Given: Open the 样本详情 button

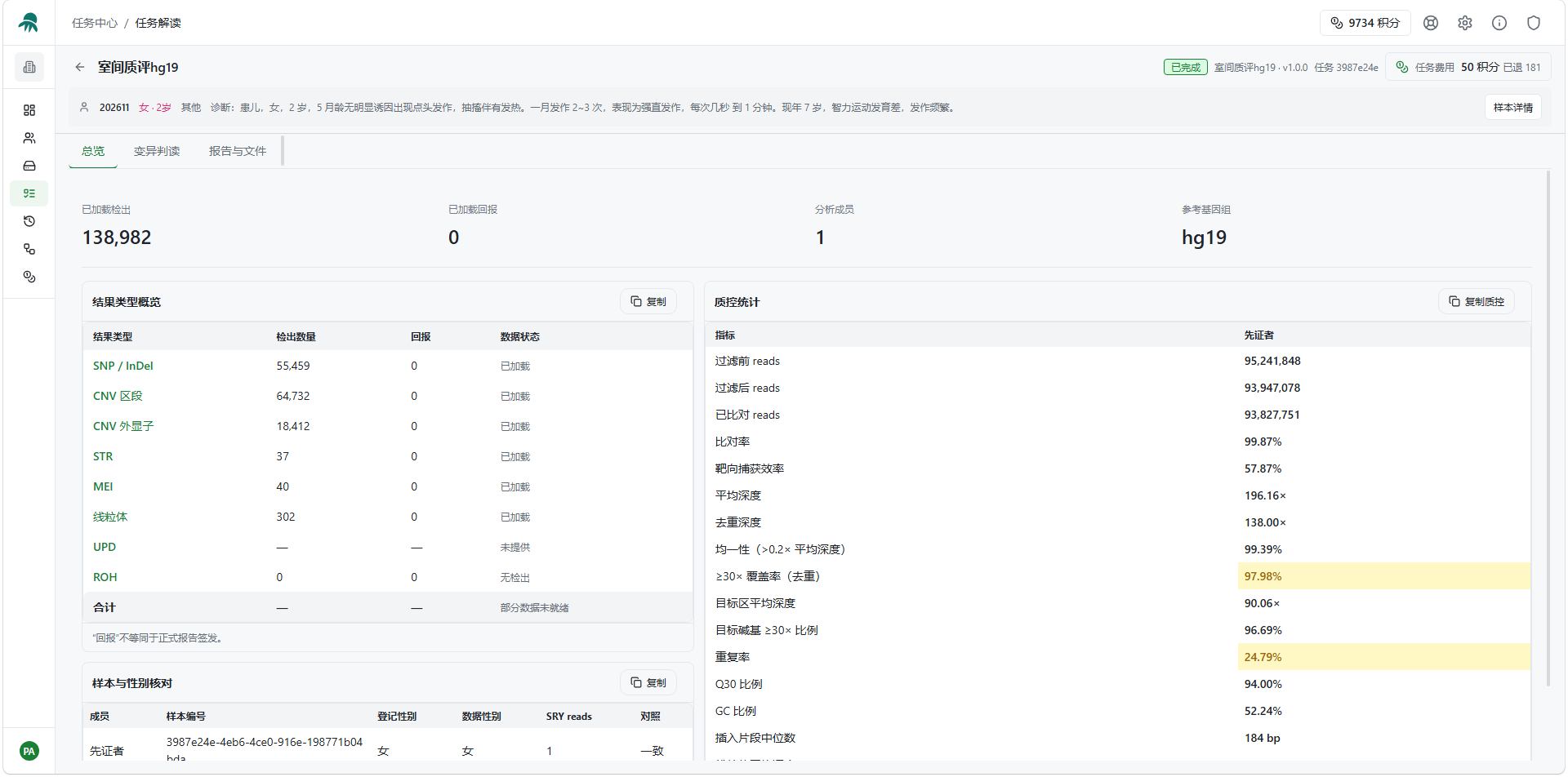Looking at the screenshot, I should 1513,107.
